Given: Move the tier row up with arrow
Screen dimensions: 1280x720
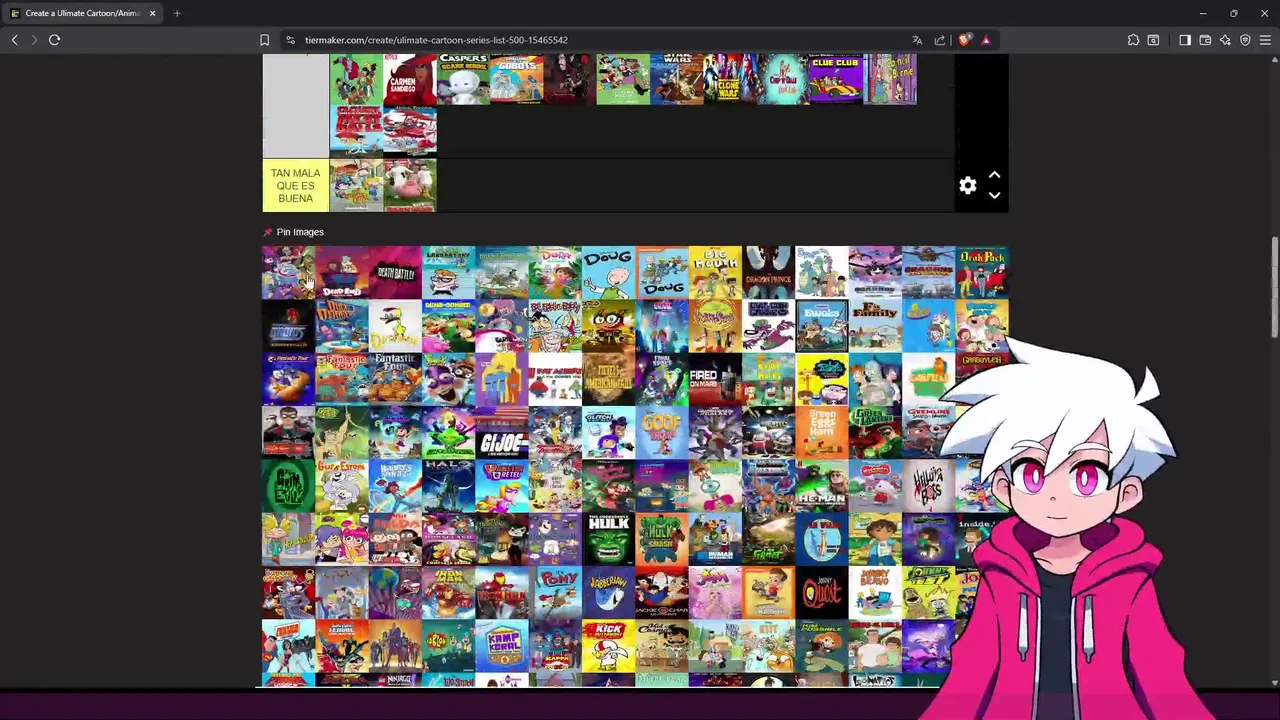Looking at the screenshot, I should coord(994,175).
